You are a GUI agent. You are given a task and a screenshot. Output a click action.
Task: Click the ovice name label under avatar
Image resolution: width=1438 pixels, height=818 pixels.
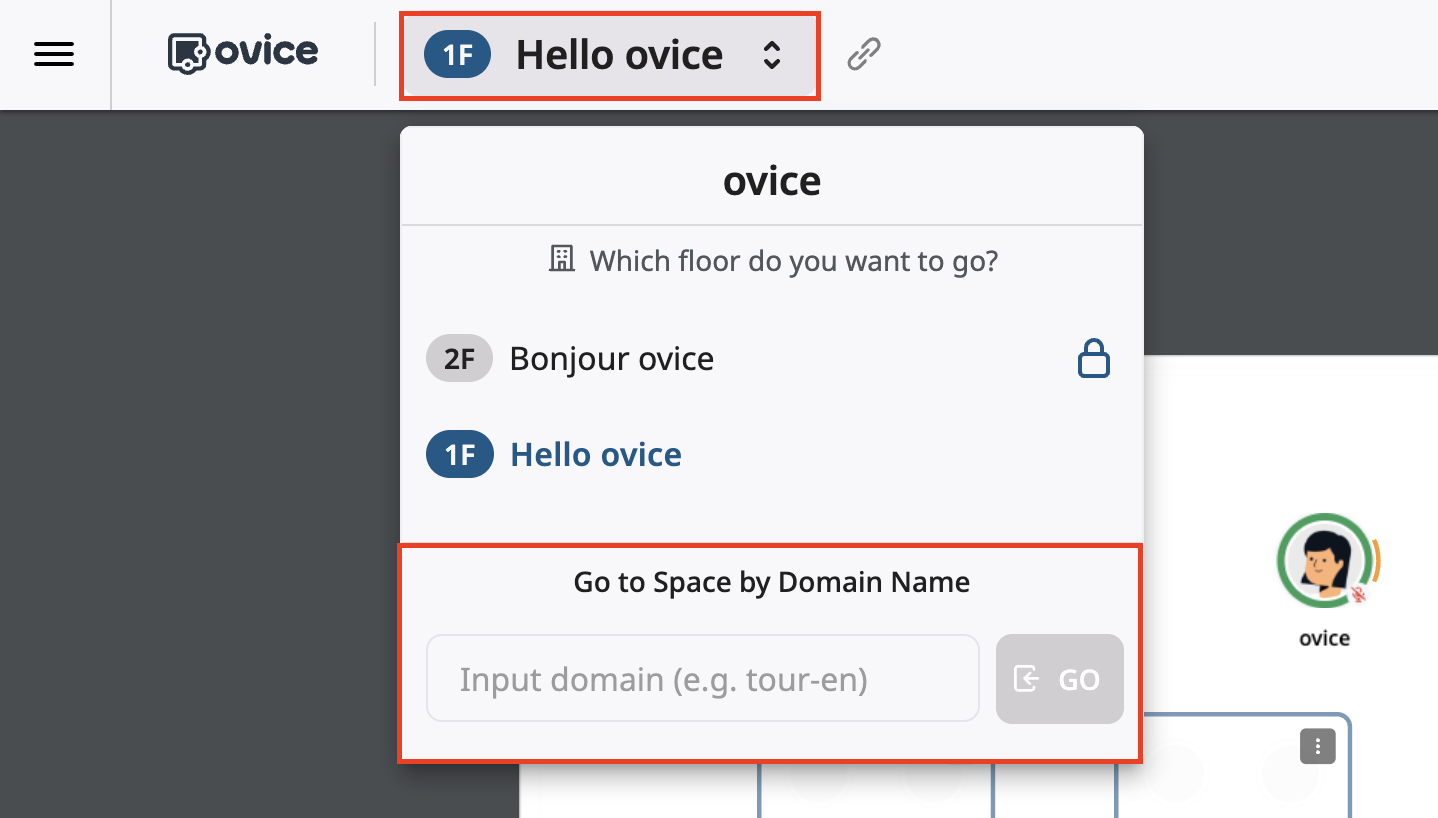(1324, 638)
